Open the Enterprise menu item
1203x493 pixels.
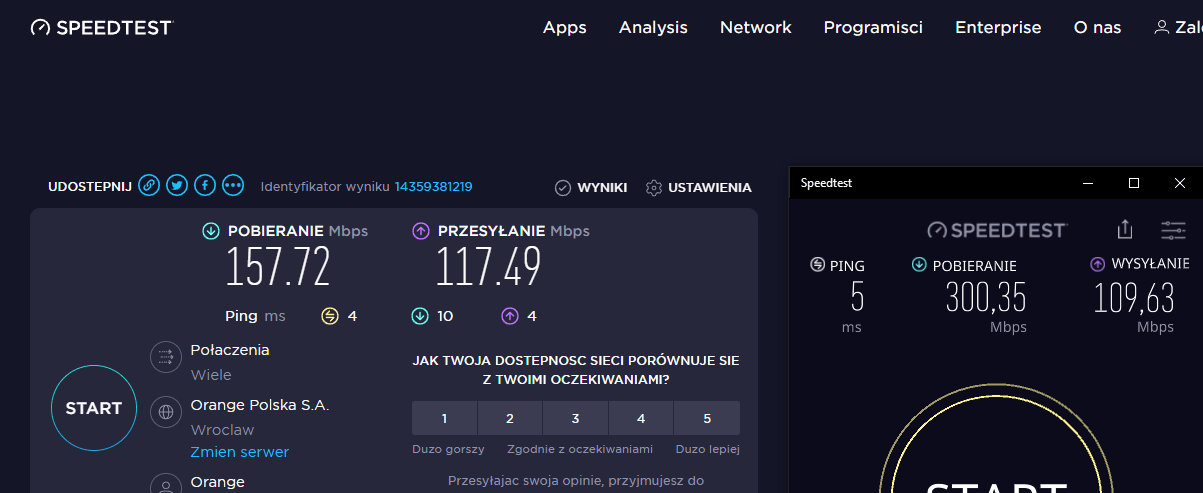click(x=998, y=28)
